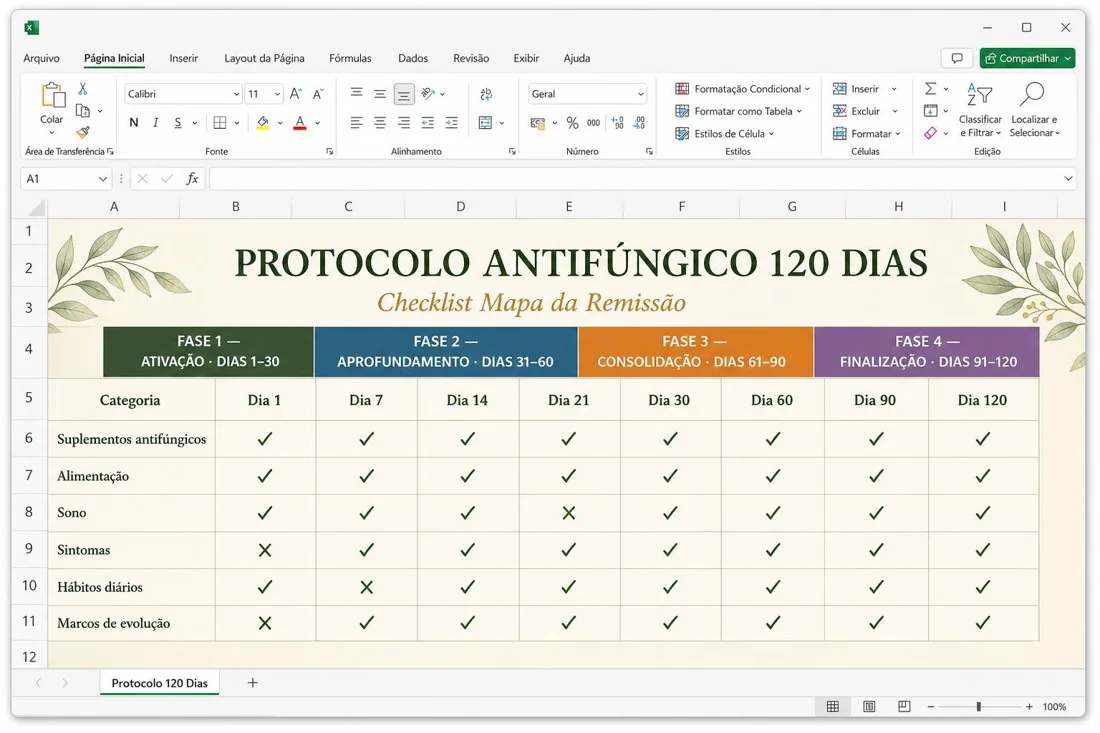Click the Fill down icon in Edição

(x=930, y=111)
